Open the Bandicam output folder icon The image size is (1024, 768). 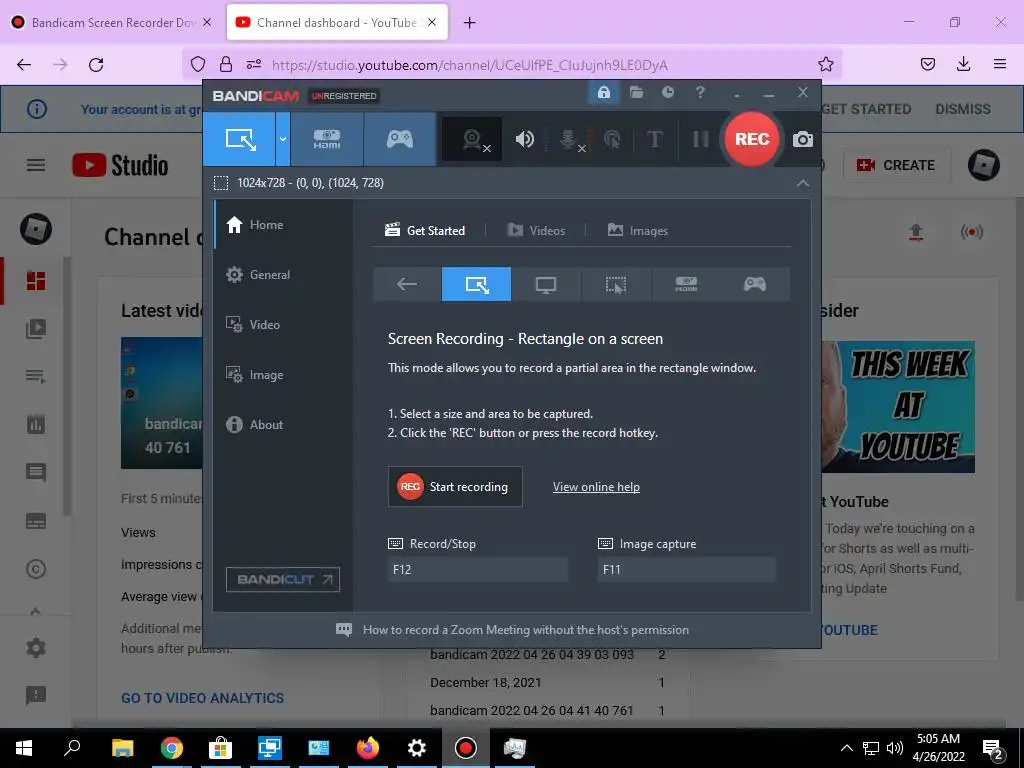637,92
